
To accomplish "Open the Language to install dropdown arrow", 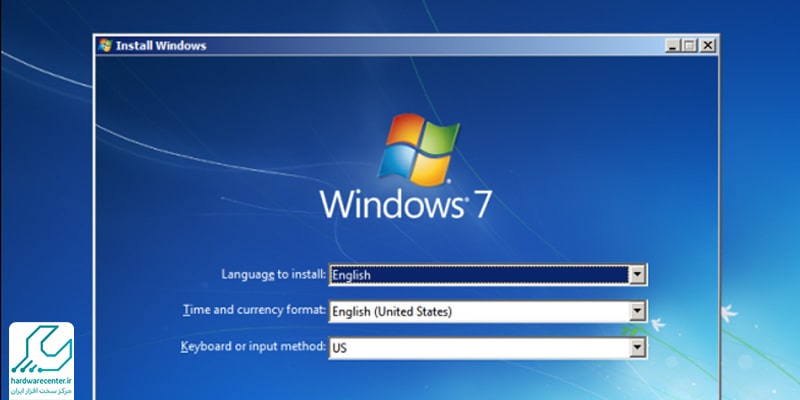I will pos(637,274).
